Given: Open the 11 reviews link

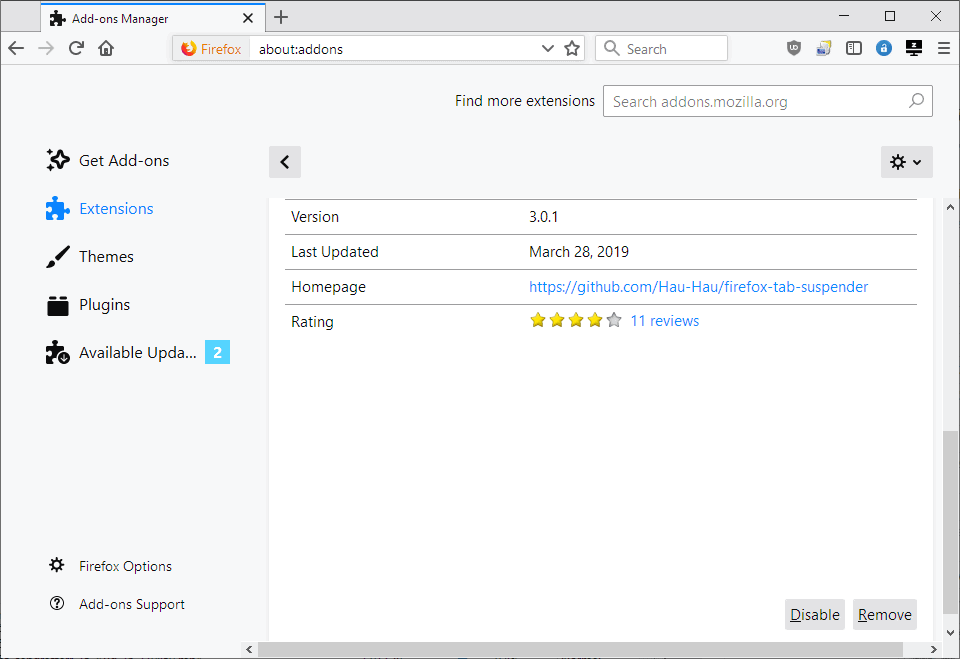Looking at the screenshot, I should pyautogui.click(x=664, y=321).
